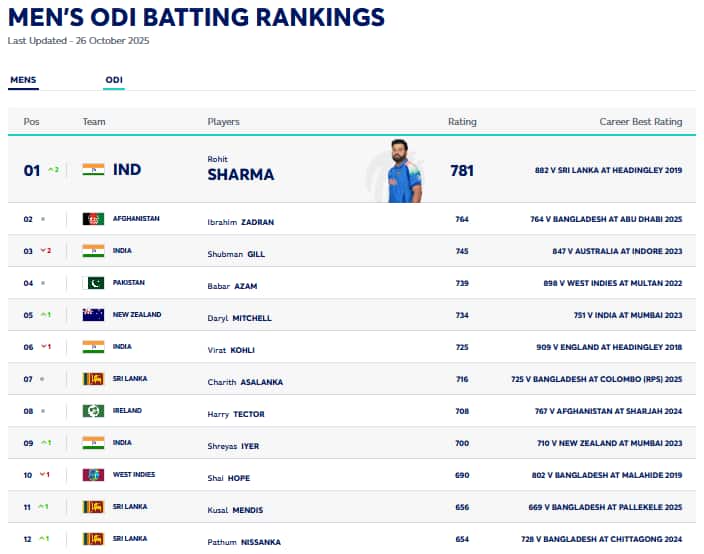Click the up arrow next to position 01
The width and height of the screenshot is (704, 554).
click(x=54, y=170)
